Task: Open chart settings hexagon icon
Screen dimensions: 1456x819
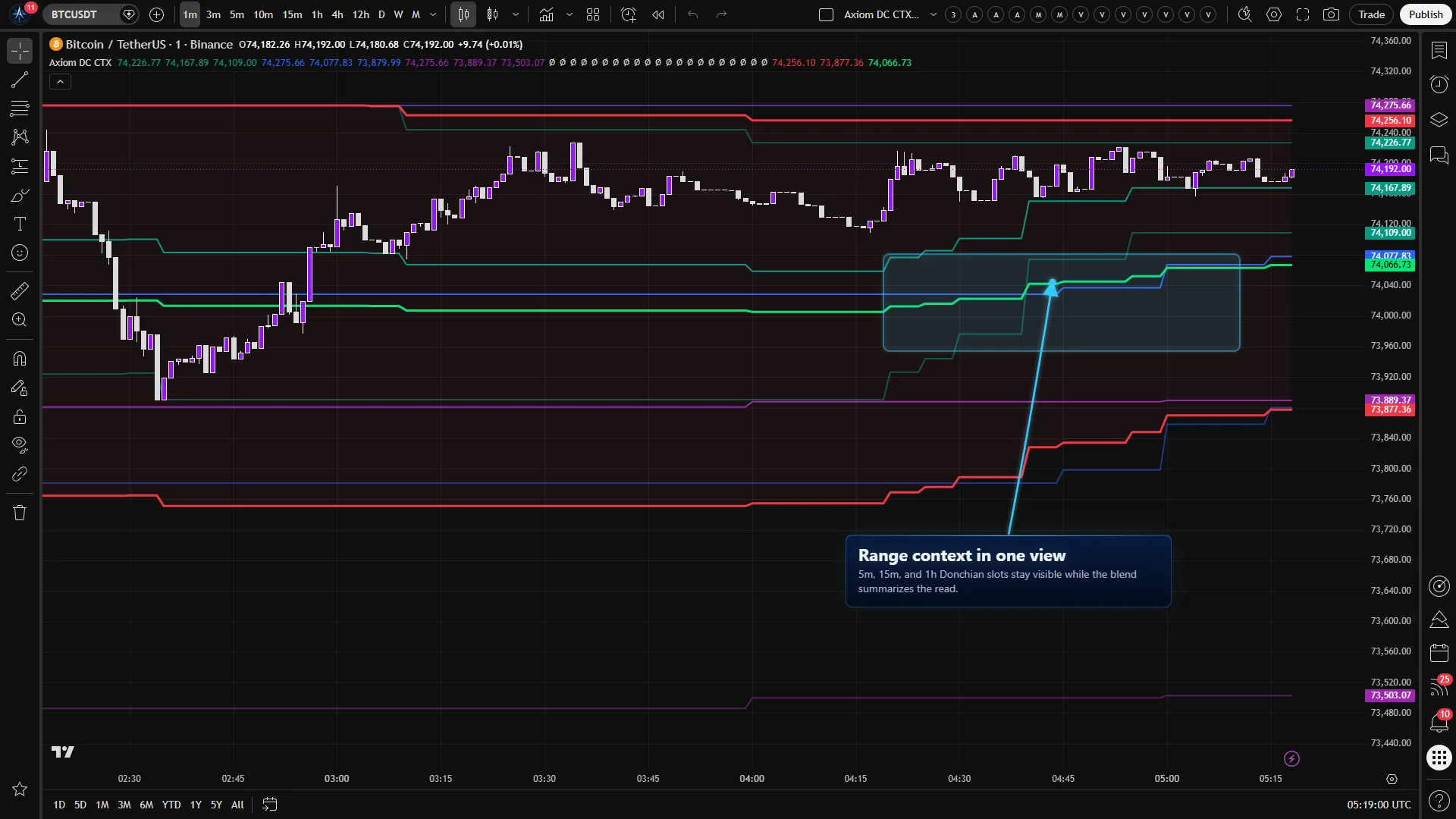Action: point(1274,14)
